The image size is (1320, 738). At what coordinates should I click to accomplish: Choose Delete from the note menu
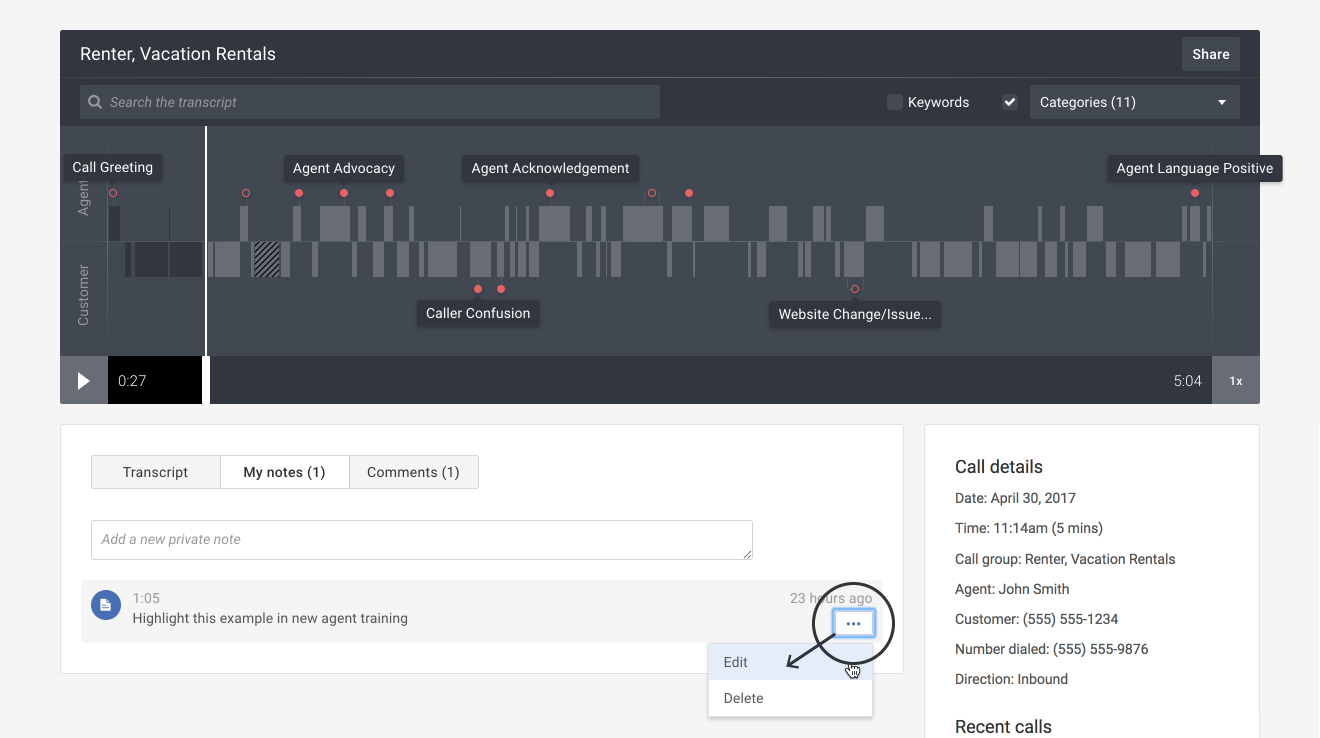pyautogui.click(x=743, y=698)
